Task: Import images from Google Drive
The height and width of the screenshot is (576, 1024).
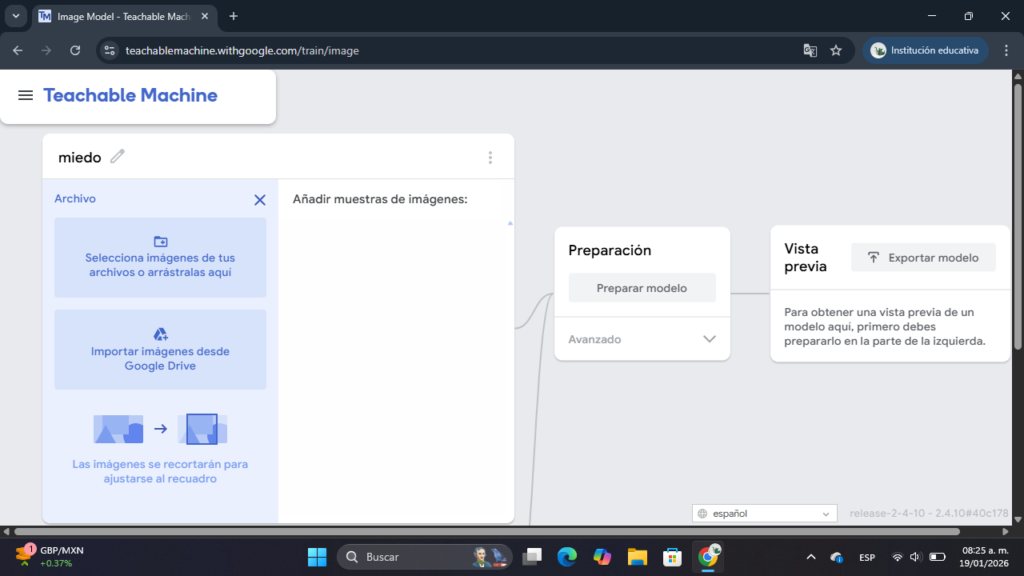Action: pos(160,349)
